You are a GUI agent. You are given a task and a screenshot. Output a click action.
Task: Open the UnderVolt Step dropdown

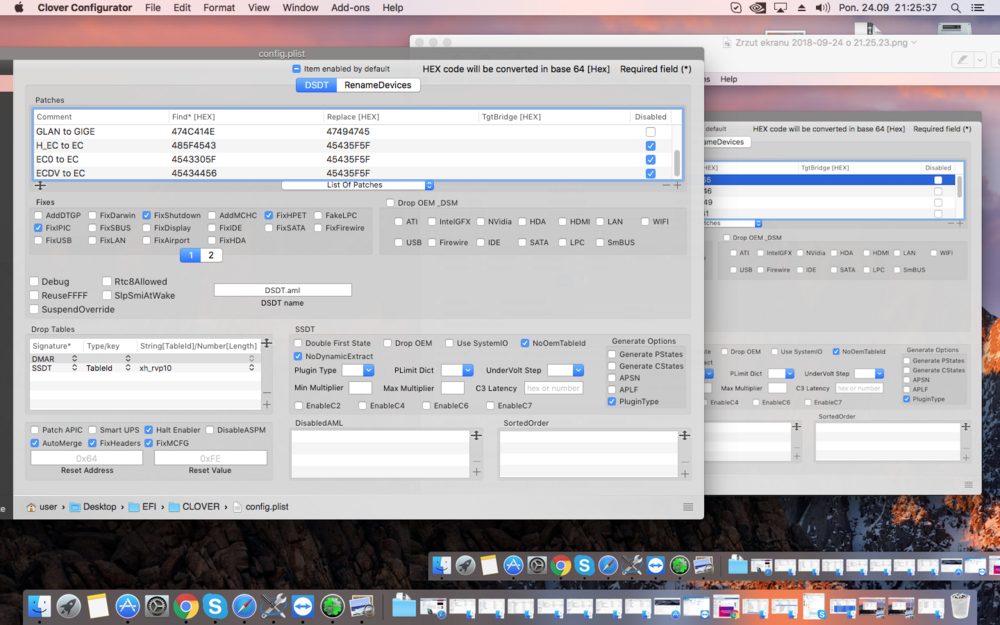click(565, 370)
